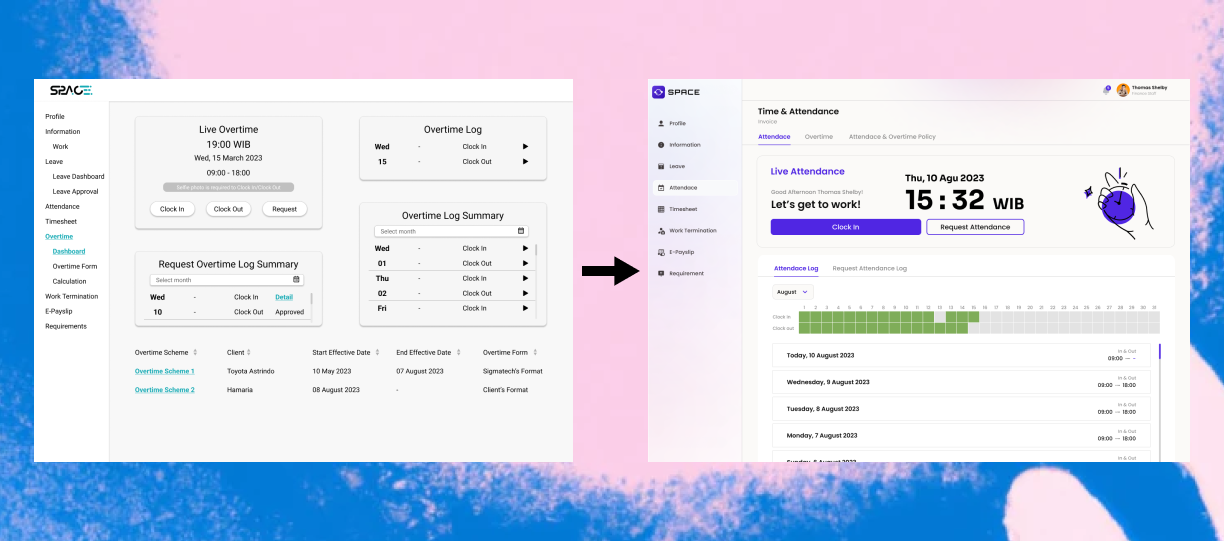Screen dimensions: 1224x541
Task: Click Request button on the Live Overtime card
Action: [285, 209]
